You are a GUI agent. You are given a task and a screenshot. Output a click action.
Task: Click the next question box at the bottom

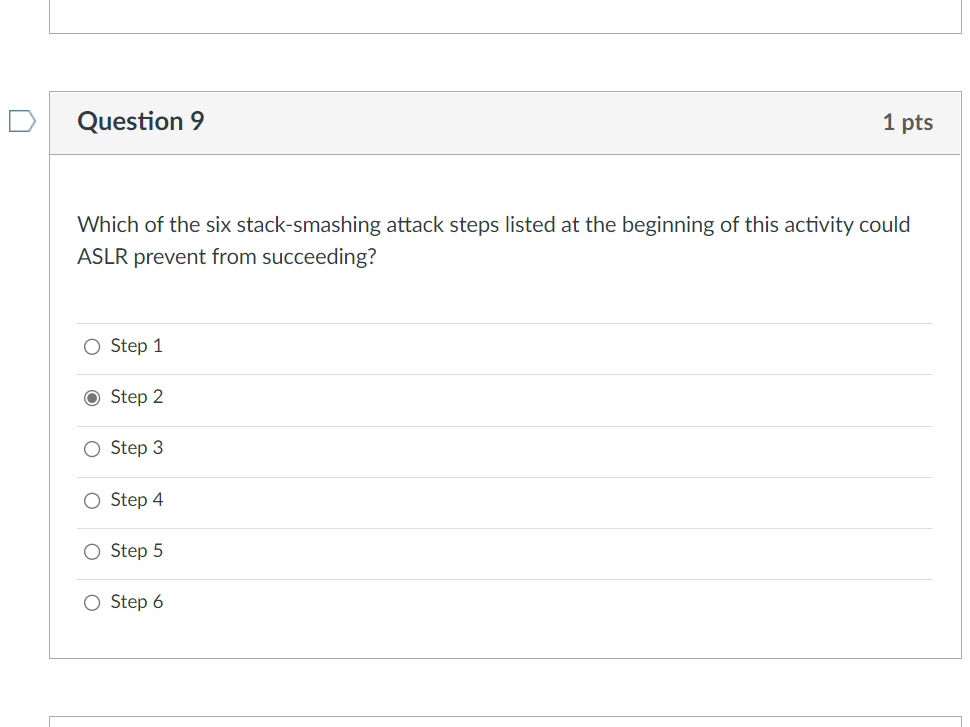(505, 721)
